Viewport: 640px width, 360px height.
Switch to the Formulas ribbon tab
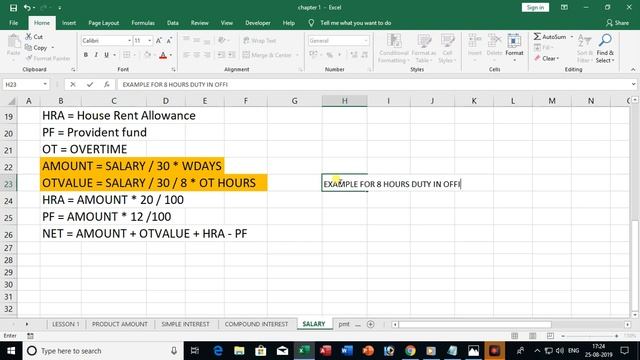(x=143, y=23)
